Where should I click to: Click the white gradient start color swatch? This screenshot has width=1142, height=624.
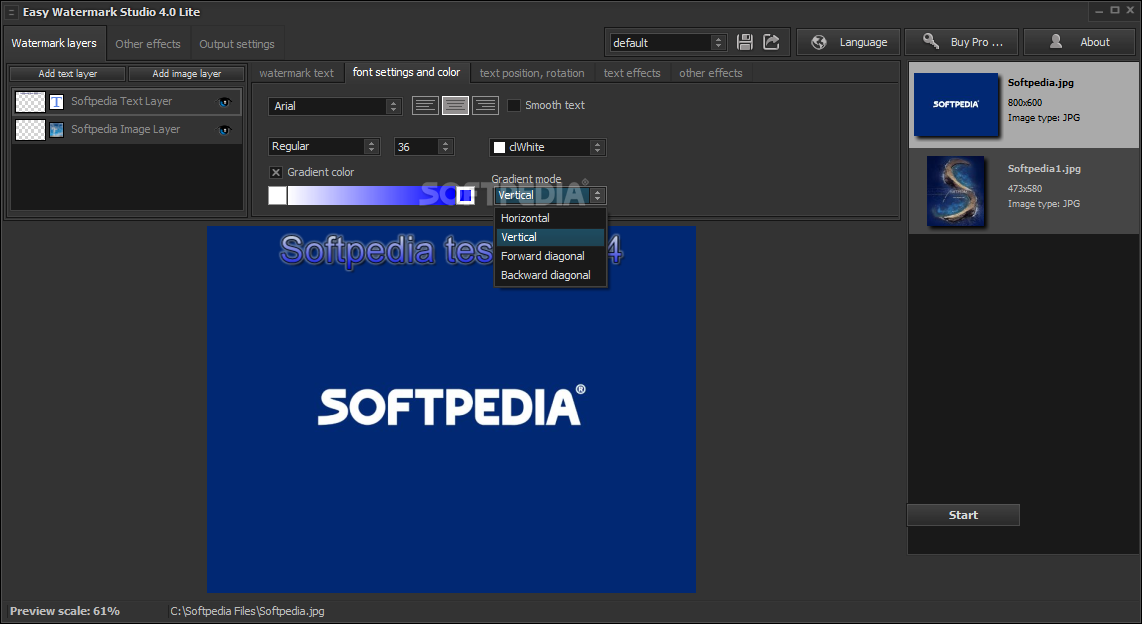(277, 195)
